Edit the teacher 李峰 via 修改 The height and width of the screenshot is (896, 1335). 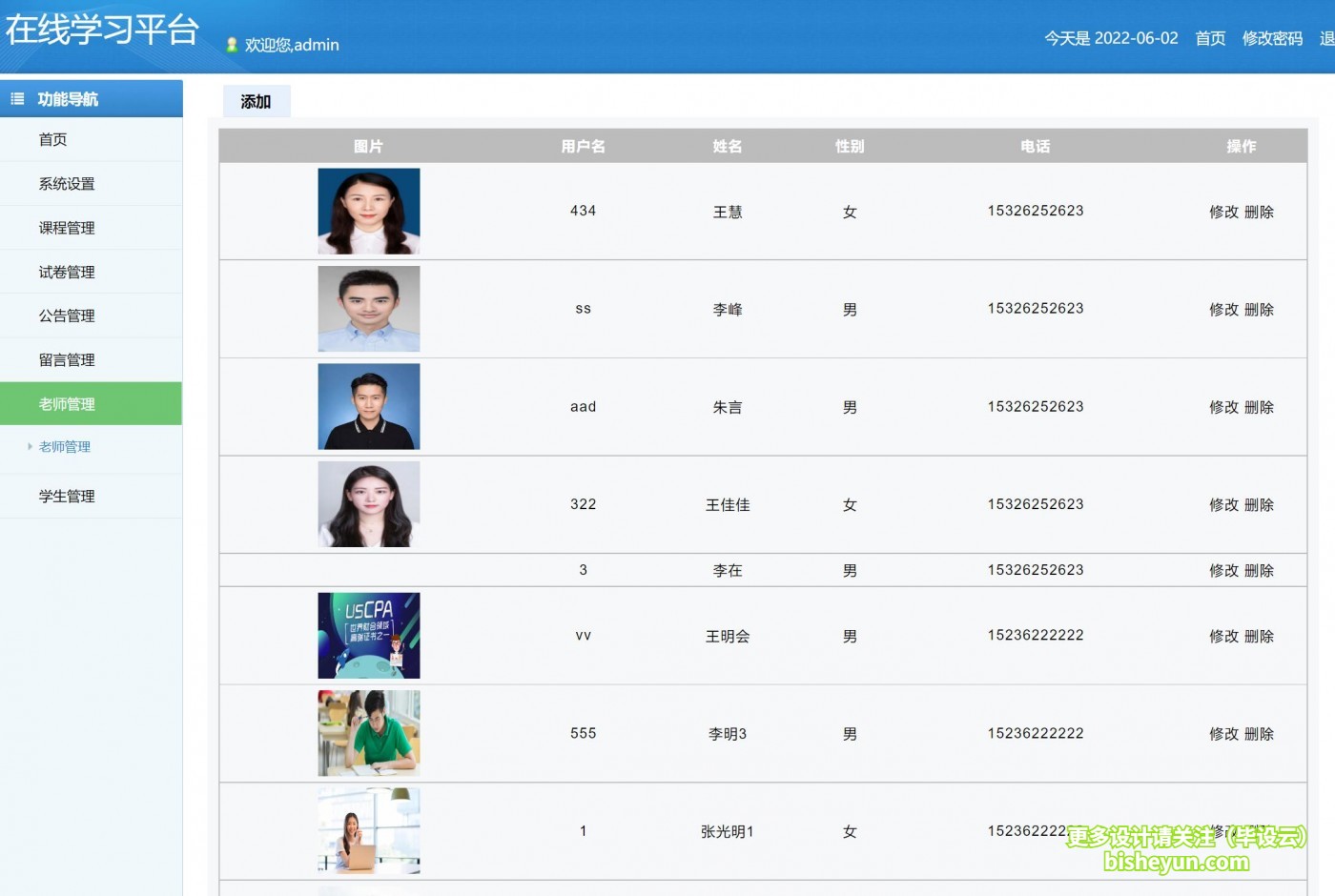point(1223,309)
